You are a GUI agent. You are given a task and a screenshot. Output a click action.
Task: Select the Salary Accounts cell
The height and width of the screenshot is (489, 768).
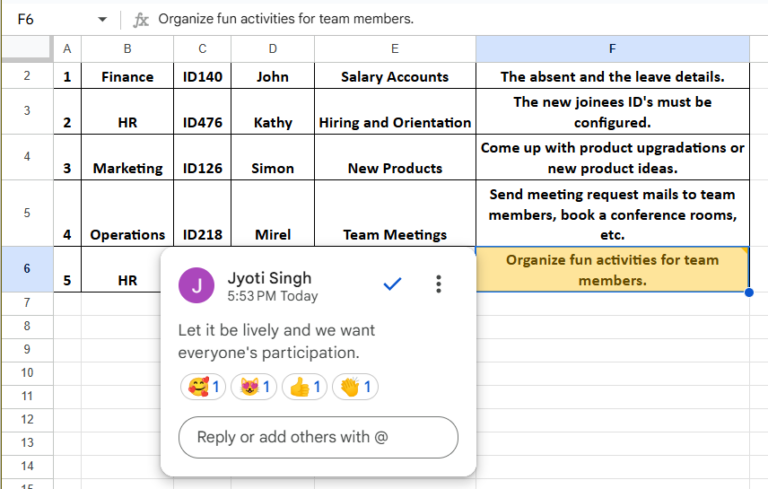(395, 76)
